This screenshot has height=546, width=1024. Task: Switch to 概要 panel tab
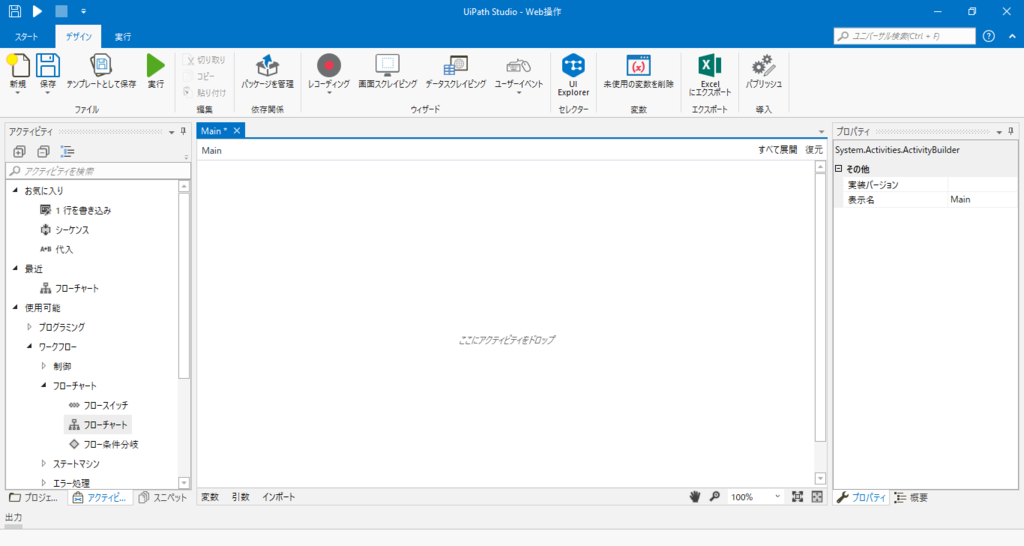[x=911, y=498]
